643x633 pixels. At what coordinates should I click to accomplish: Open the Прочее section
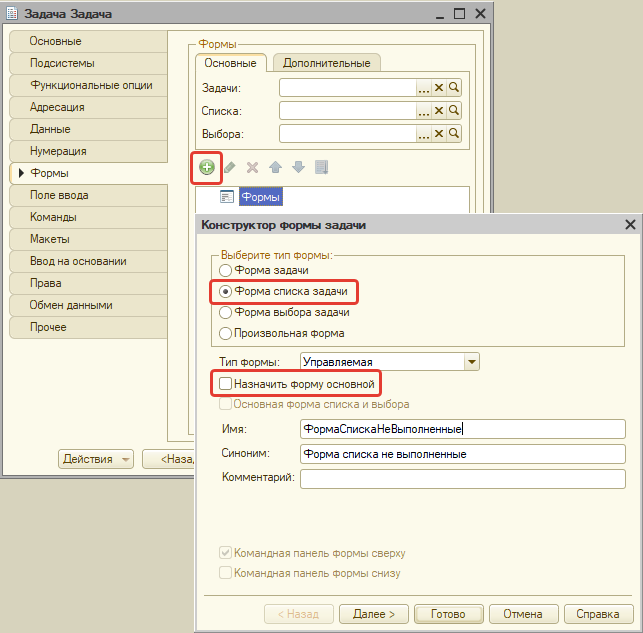pos(88,327)
